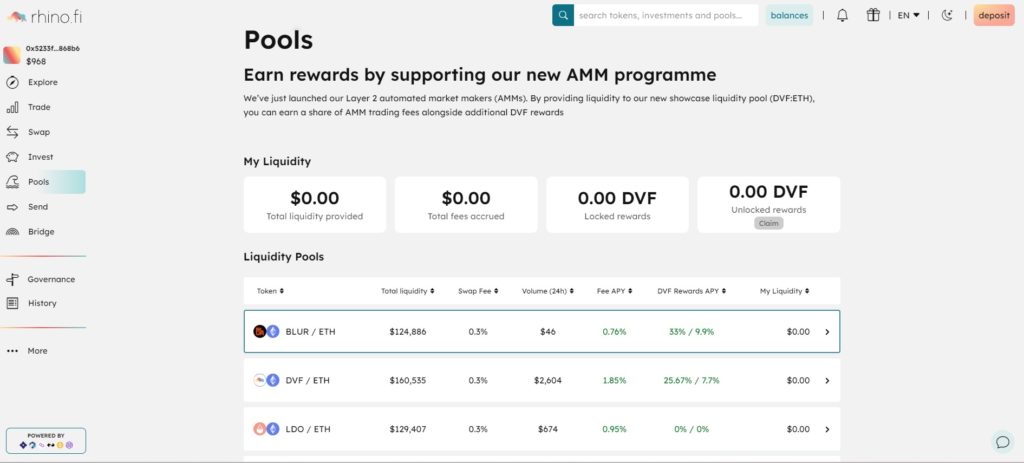Click the 33% / 9.9% rewards APY
This screenshot has width=1024, height=463.
pos(691,332)
